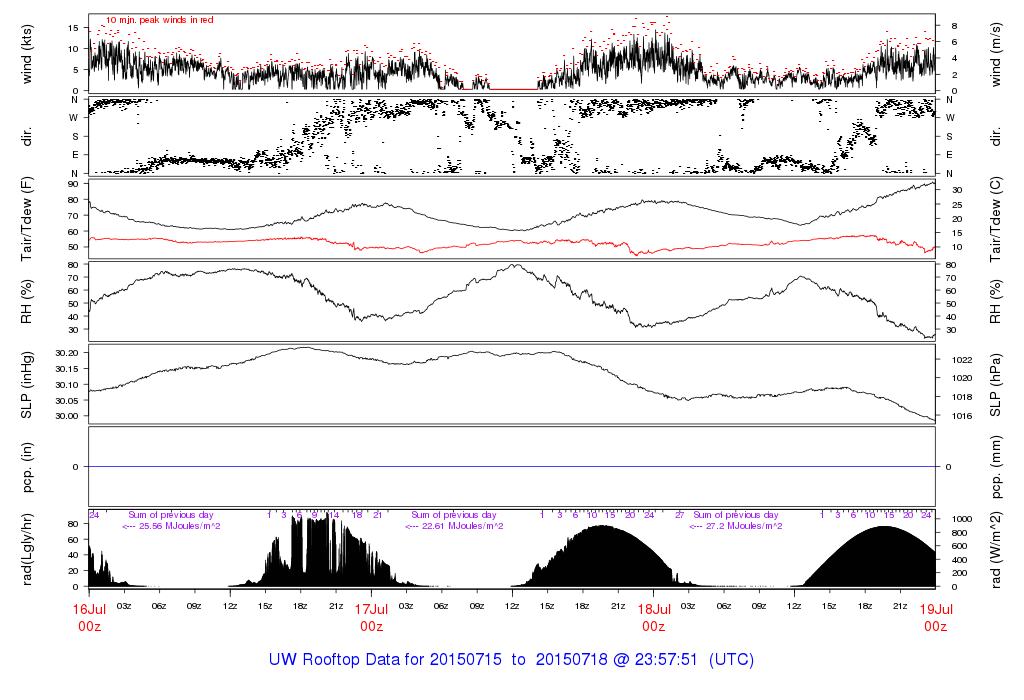Screen dimensions: 1024x700
Task: Select the 'Tair/Tdew (F)' axis label
Action: tap(29, 217)
